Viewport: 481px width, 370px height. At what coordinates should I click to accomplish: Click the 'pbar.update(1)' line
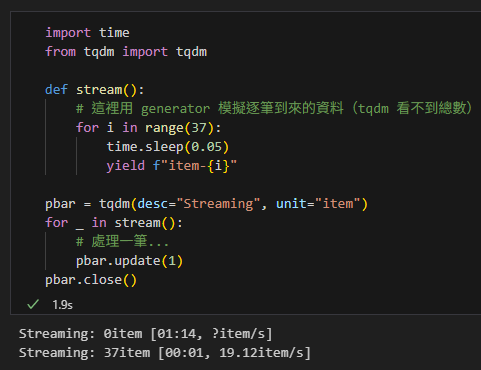[x=129, y=261]
